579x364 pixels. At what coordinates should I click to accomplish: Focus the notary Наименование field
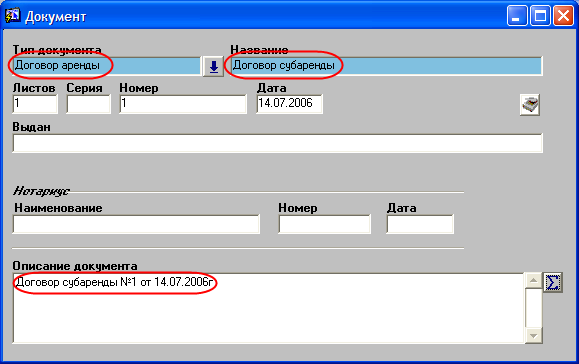pos(136,224)
